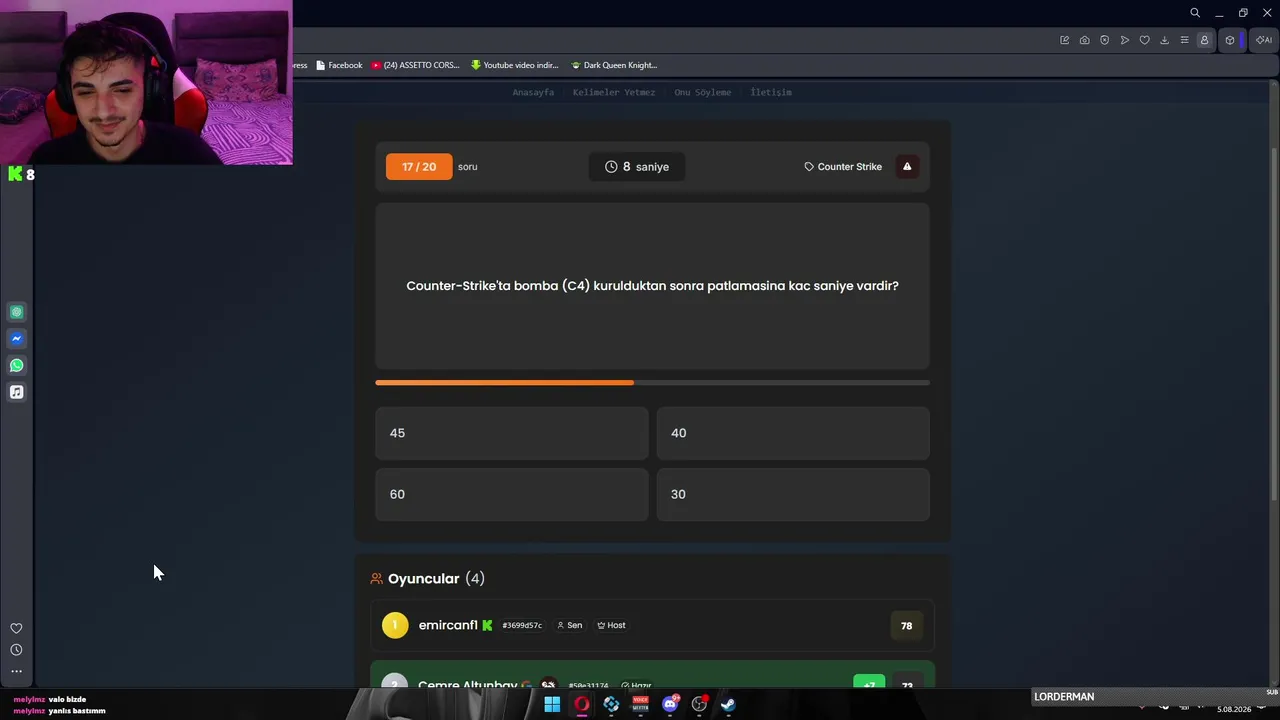Image resolution: width=1280 pixels, height=720 pixels.
Task: Select answer 60
Action: coord(512,494)
